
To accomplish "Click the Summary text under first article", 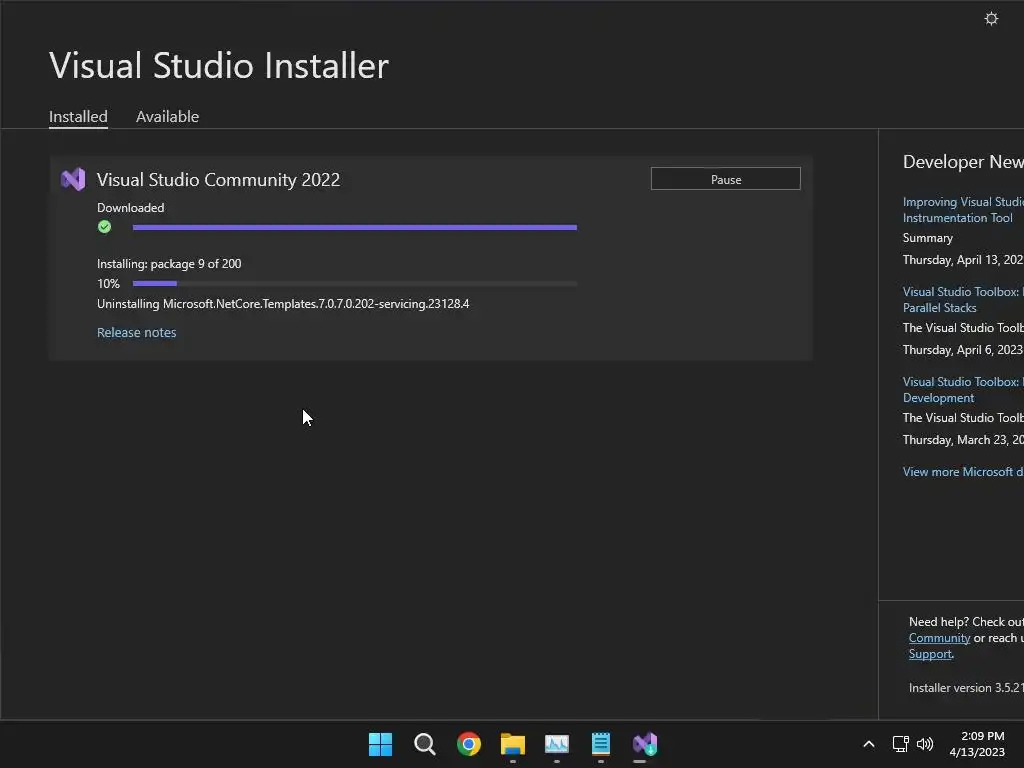I will pyautogui.click(x=927, y=238).
